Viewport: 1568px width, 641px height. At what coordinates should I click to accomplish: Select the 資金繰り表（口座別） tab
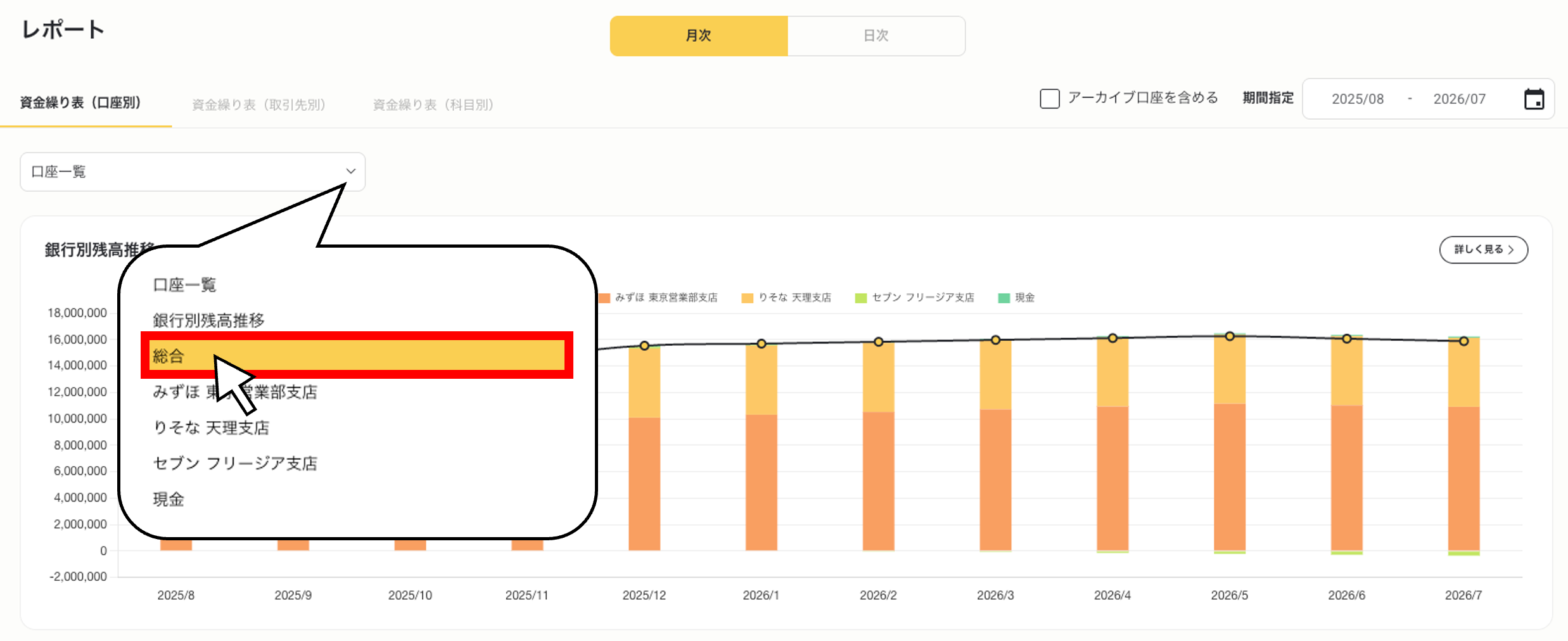(x=80, y=103)
